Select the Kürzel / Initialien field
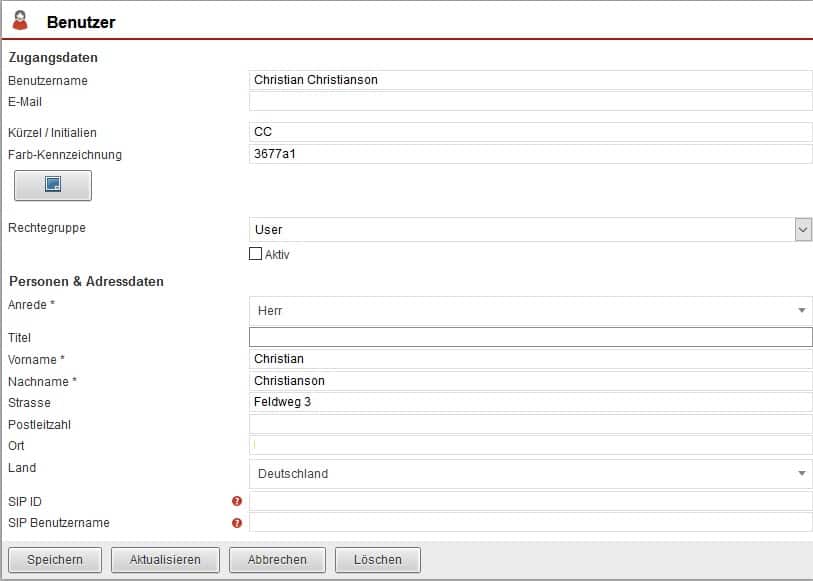 [530, 132]
